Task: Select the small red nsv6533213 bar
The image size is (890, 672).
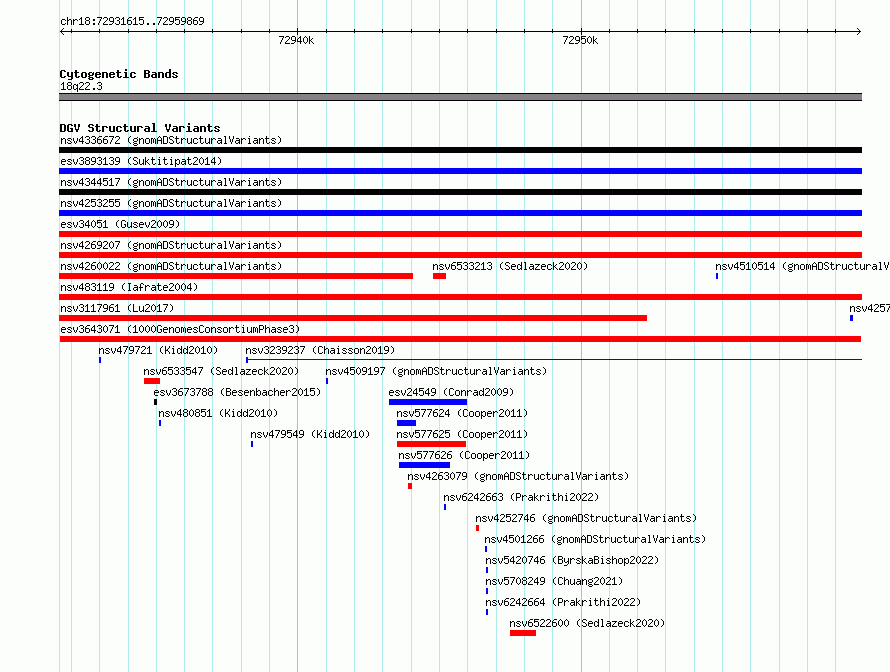Action: point(439,276)
